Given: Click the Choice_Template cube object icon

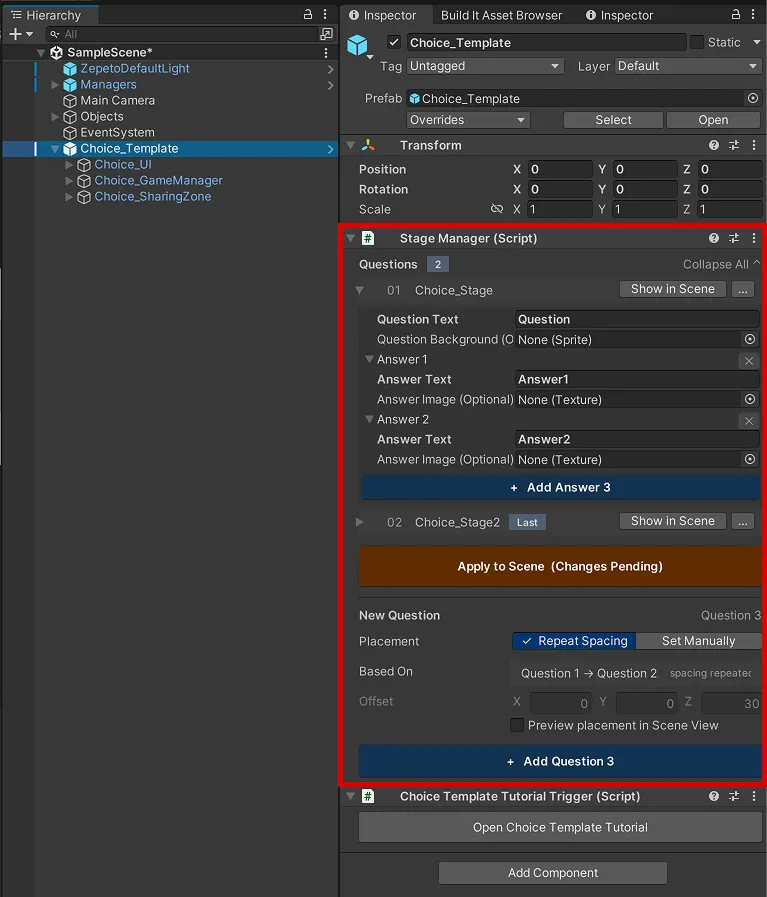Looking at the screenshot, I should pos(357,45).
